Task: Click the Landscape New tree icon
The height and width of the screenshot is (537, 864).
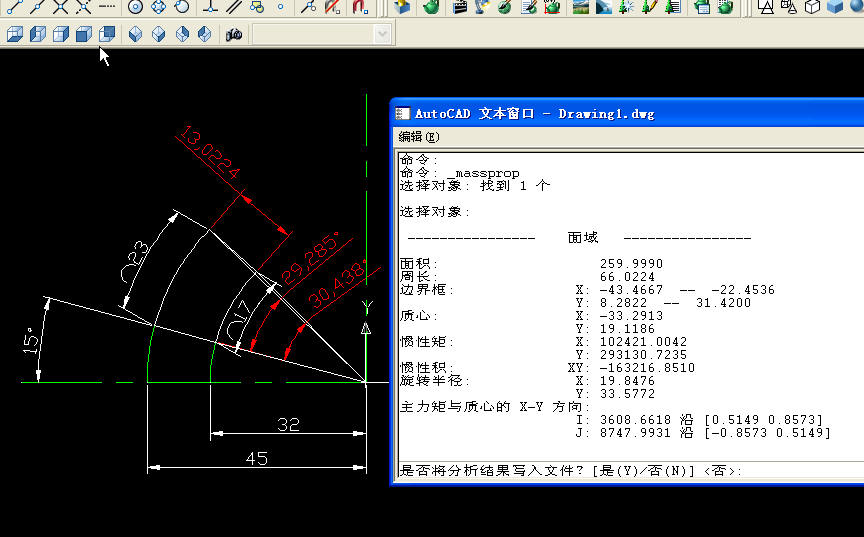Action: (627, 7)
